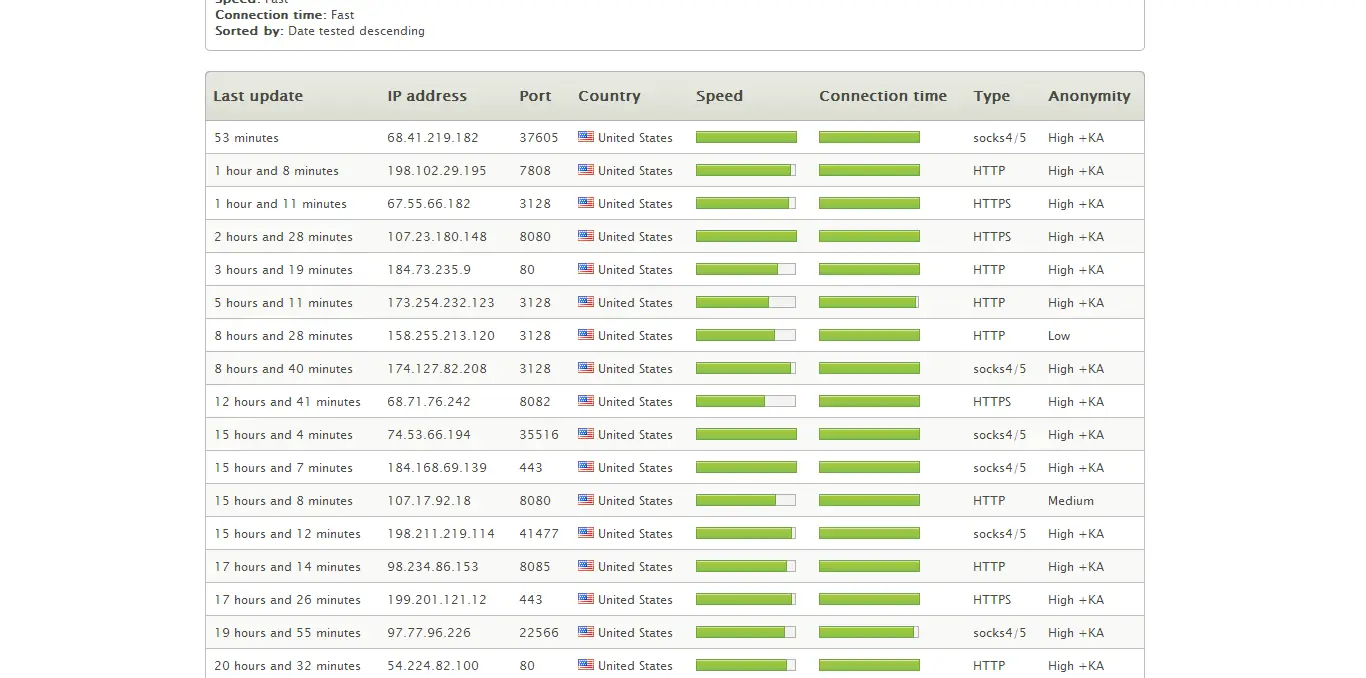Click the US flag in 199.201.121.12 row
The image size is (1366, 678).
point(586,599)
